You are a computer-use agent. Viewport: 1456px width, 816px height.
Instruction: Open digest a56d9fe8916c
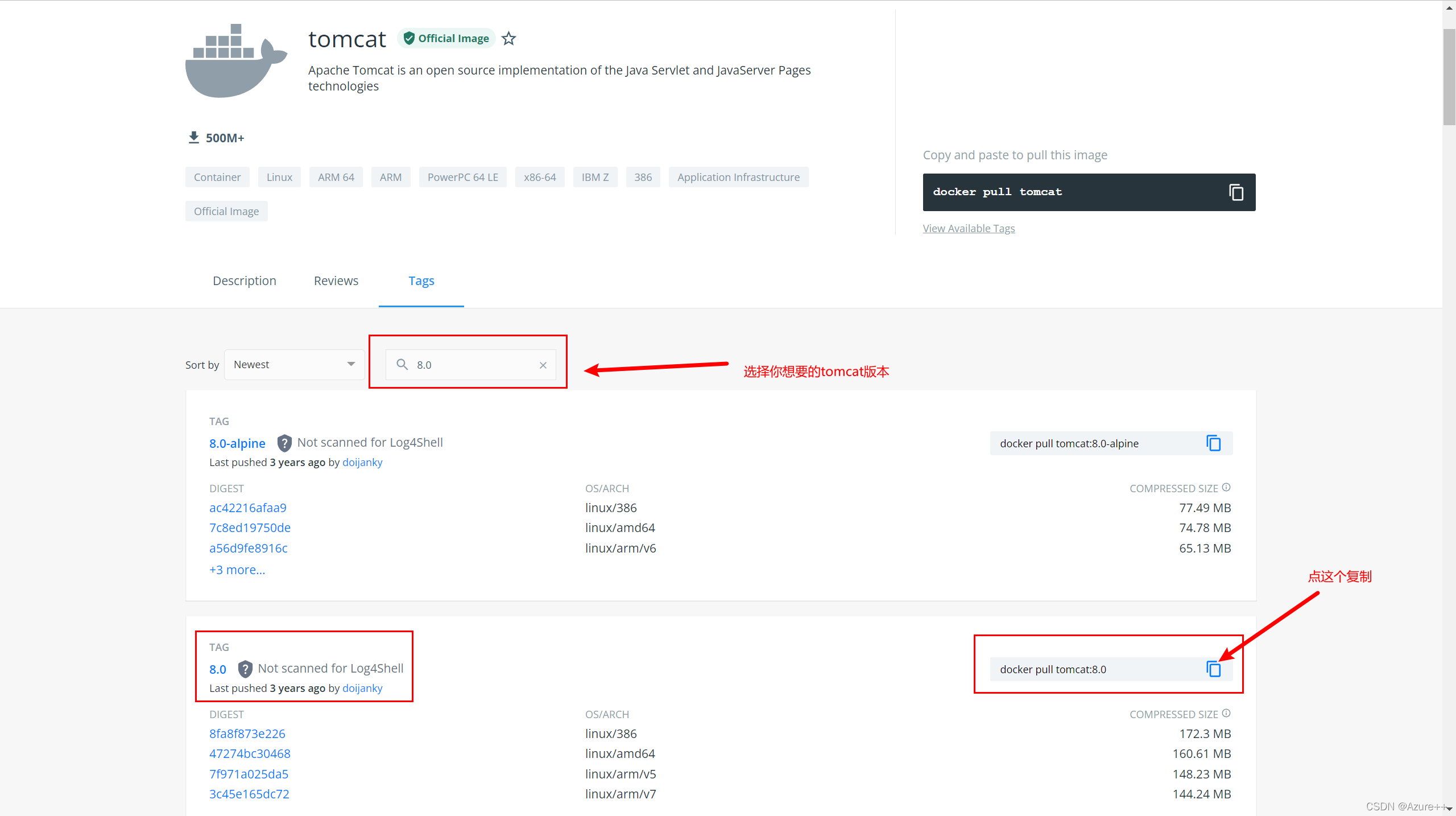pos(249,548)
